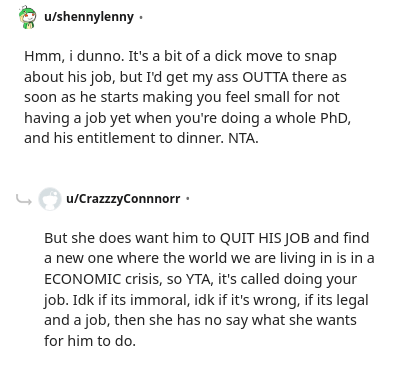Open the u/shennylenny profile link

pos(89,17)
